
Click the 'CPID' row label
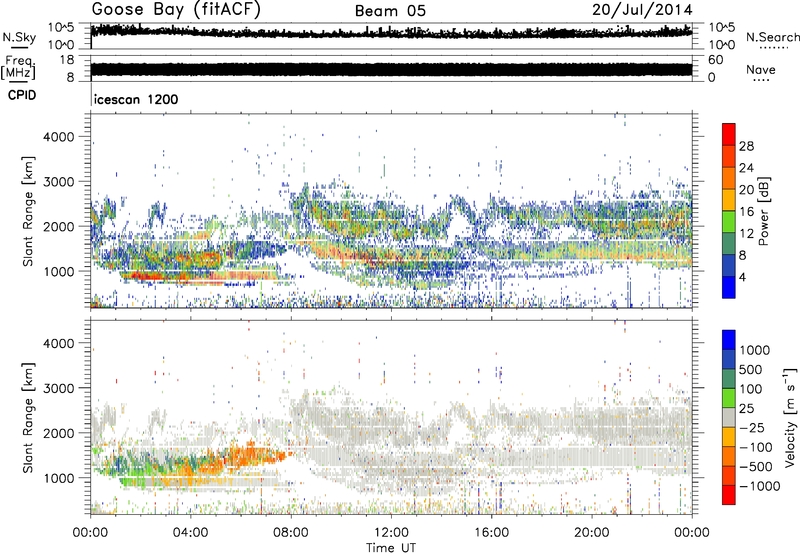tap(22, 95)
